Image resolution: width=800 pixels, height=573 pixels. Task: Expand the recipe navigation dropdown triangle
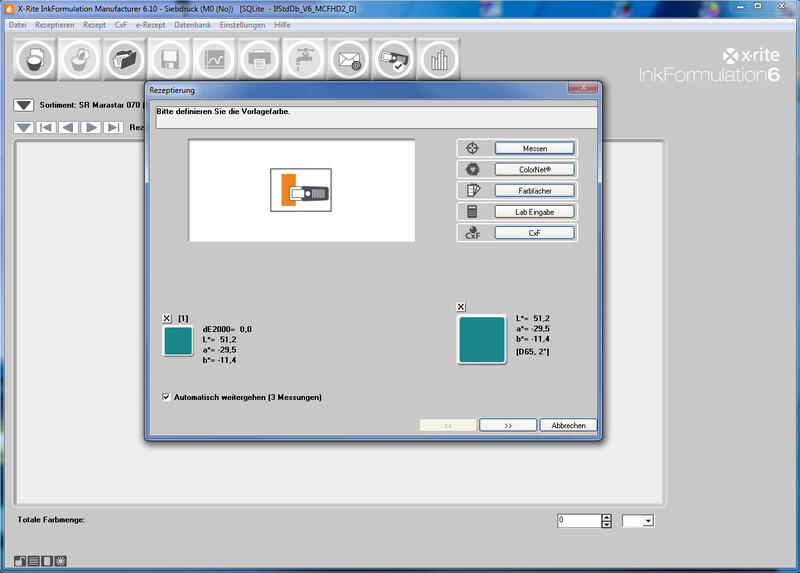[x=22, y=127]
